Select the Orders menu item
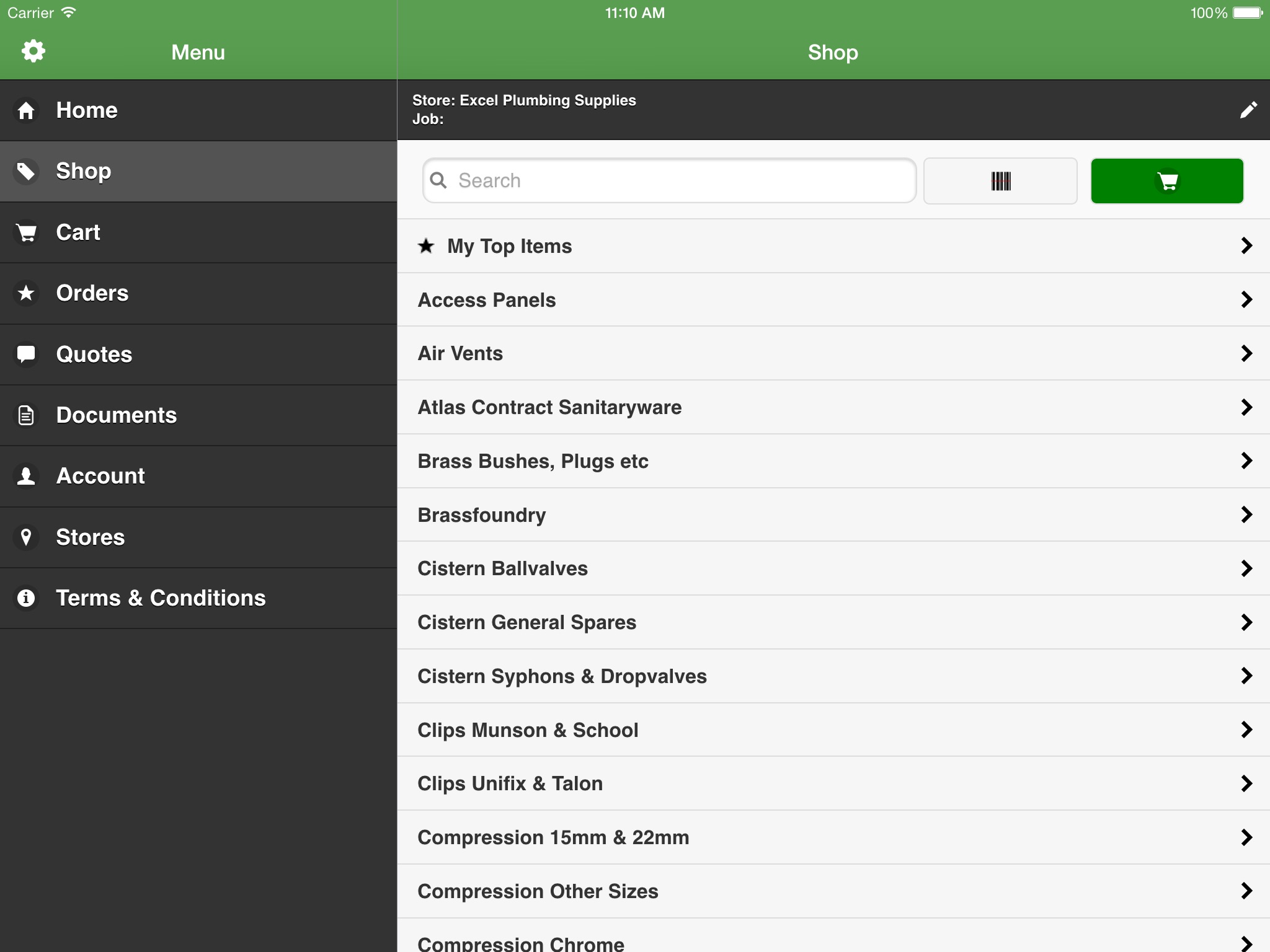Image resolution: width=1270 pixels, height=952 pixels. (x=198, y=293)
